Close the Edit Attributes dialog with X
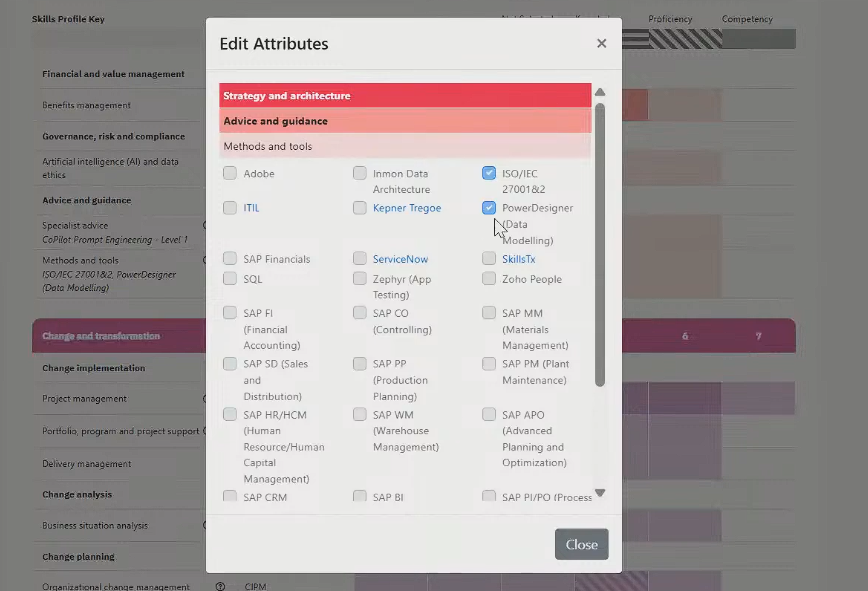Viewport: 868px width, 591px height. pos(601,43)
